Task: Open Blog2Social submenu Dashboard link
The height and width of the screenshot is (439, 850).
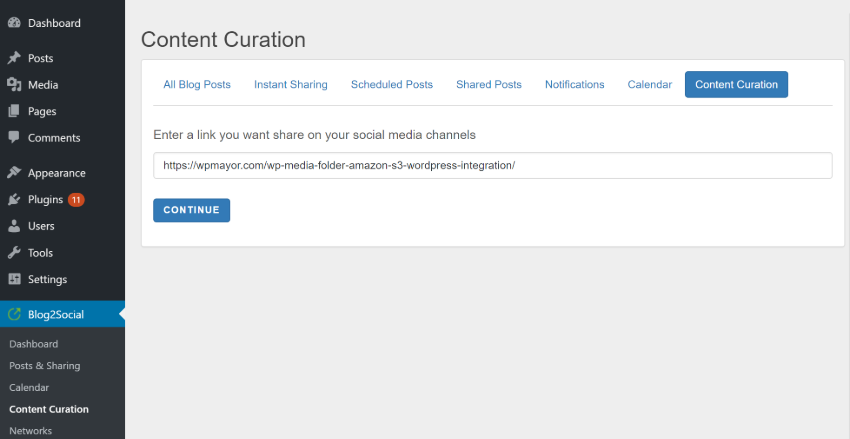Action: click(x=34, y=344)
